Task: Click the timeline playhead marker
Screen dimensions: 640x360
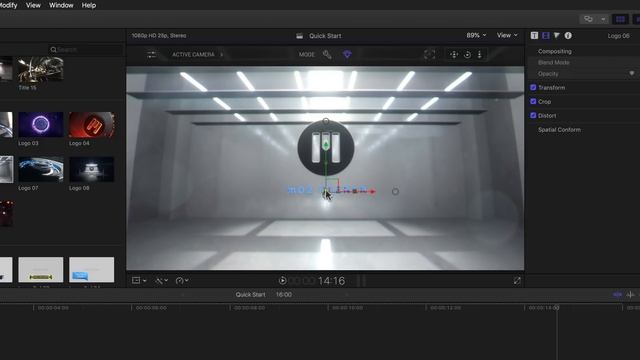Action: click(556, 308)
